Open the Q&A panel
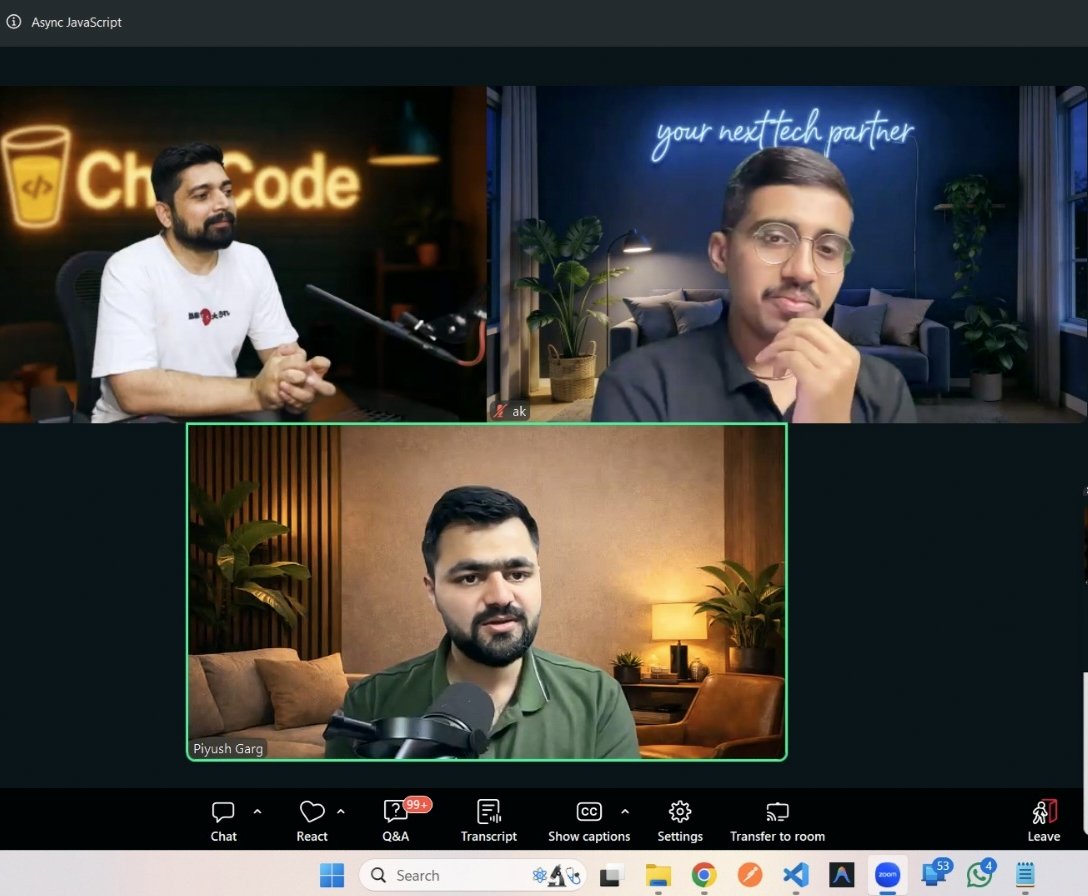This screenshot has width=1088, height=896. click(x=397, y=821)
